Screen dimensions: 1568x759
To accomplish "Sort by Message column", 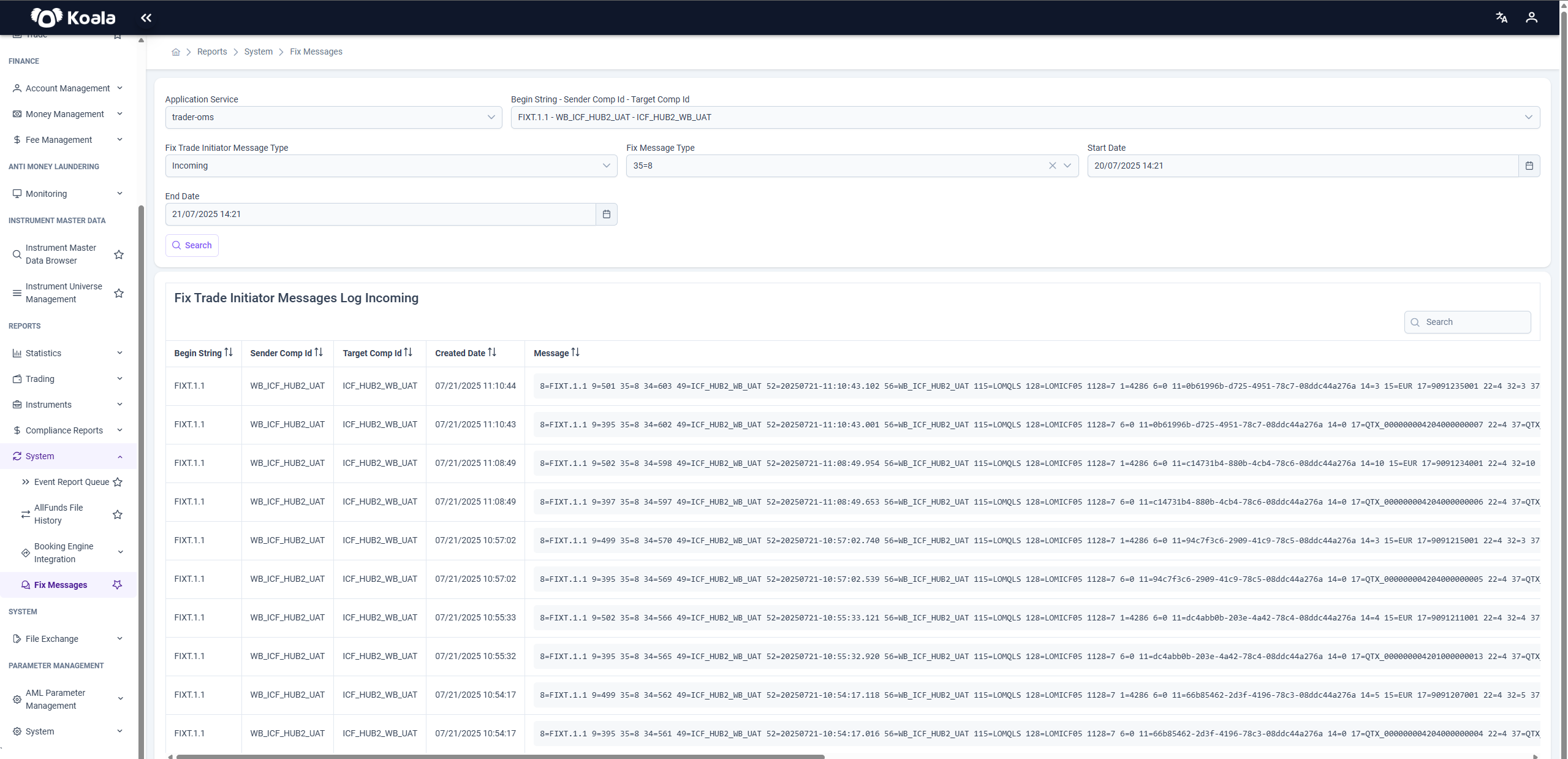I will tap(556, 353).
